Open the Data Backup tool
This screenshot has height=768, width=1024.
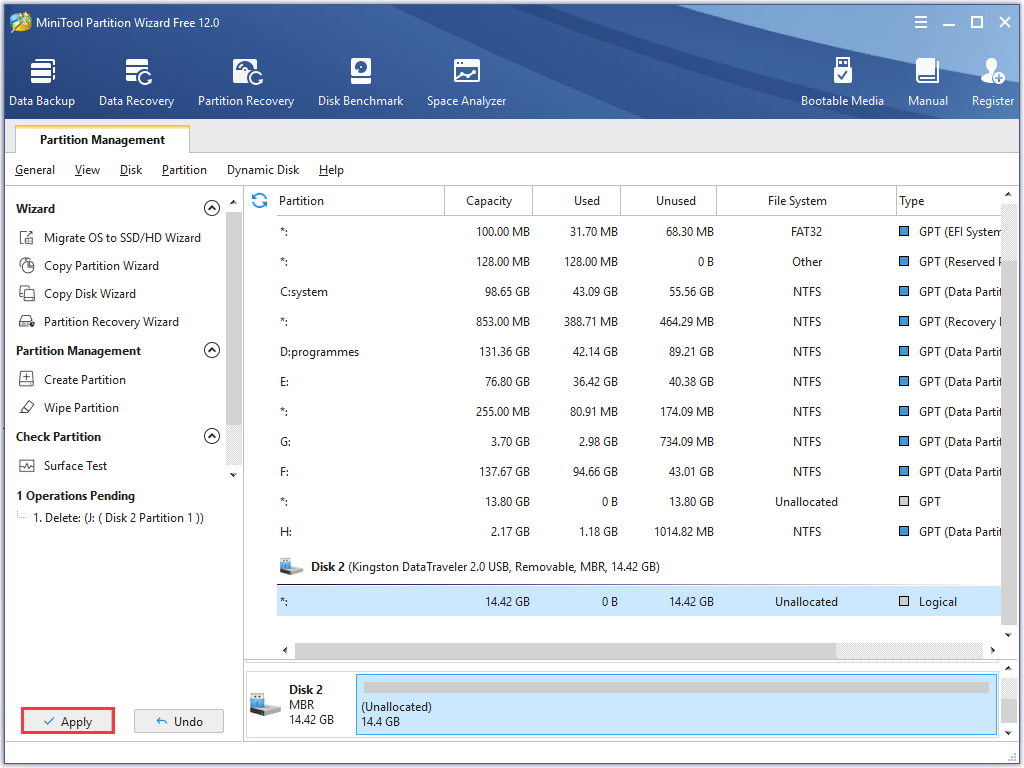[42, 83]
